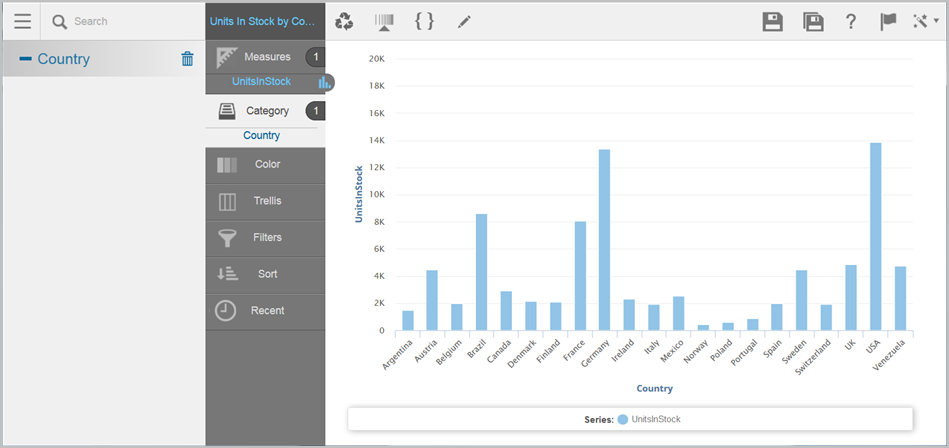Toggle the UnitsInStock series legend swatch
Viewport: 949px width, 448px height.
623,419
